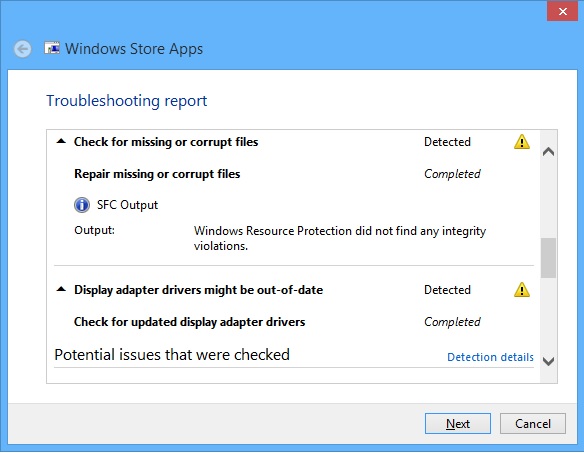The width and height of the screenshot is (584, 453).
Task: Click the Next button
Action: click(458, 424)
